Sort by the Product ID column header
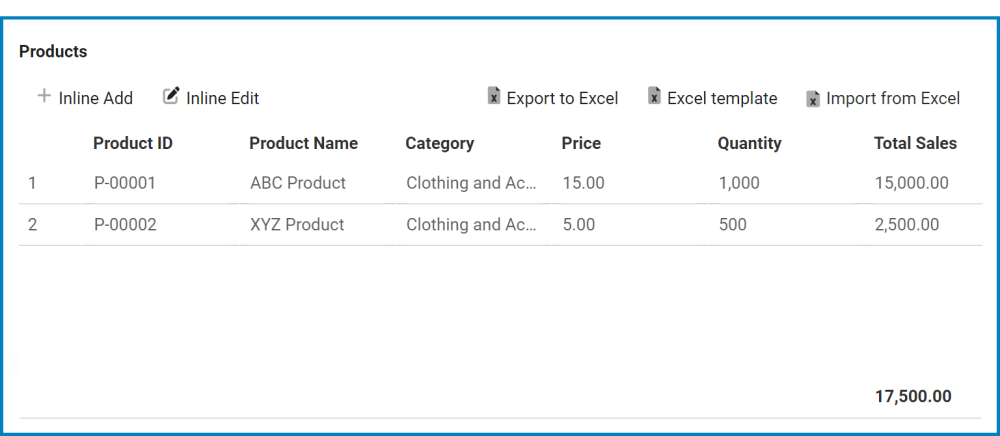The height and width of the screenshot is (436, 1000). point(133,143)
